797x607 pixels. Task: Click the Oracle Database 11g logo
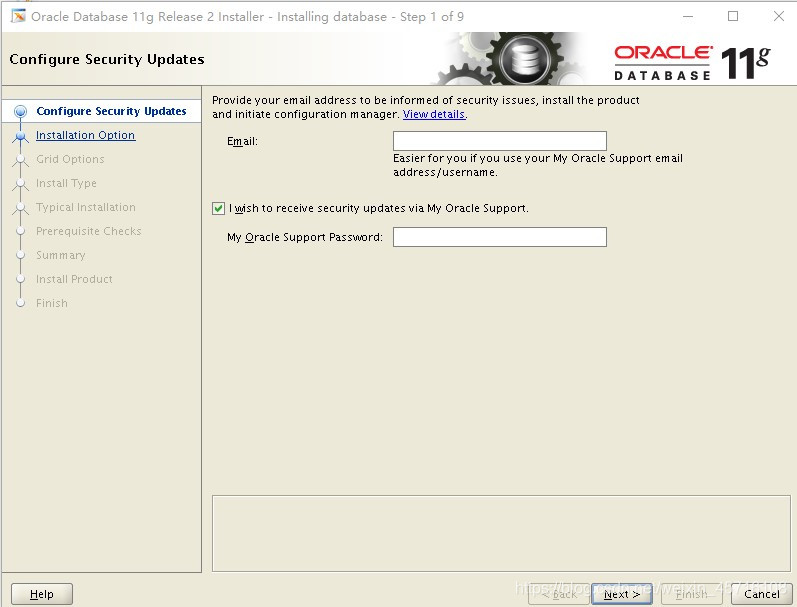(x=692, y=62)
